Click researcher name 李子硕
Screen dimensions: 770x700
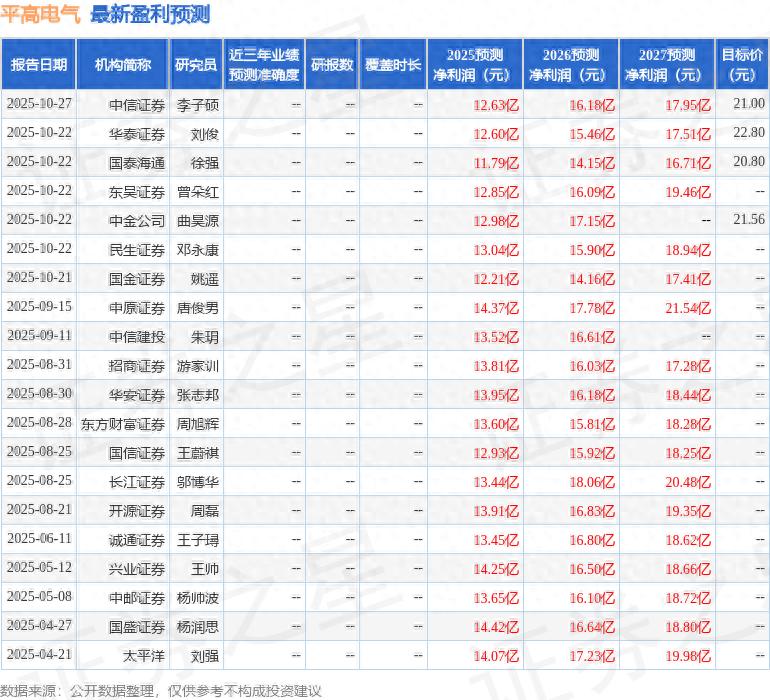pyautogui.click(x=198, y=105)
